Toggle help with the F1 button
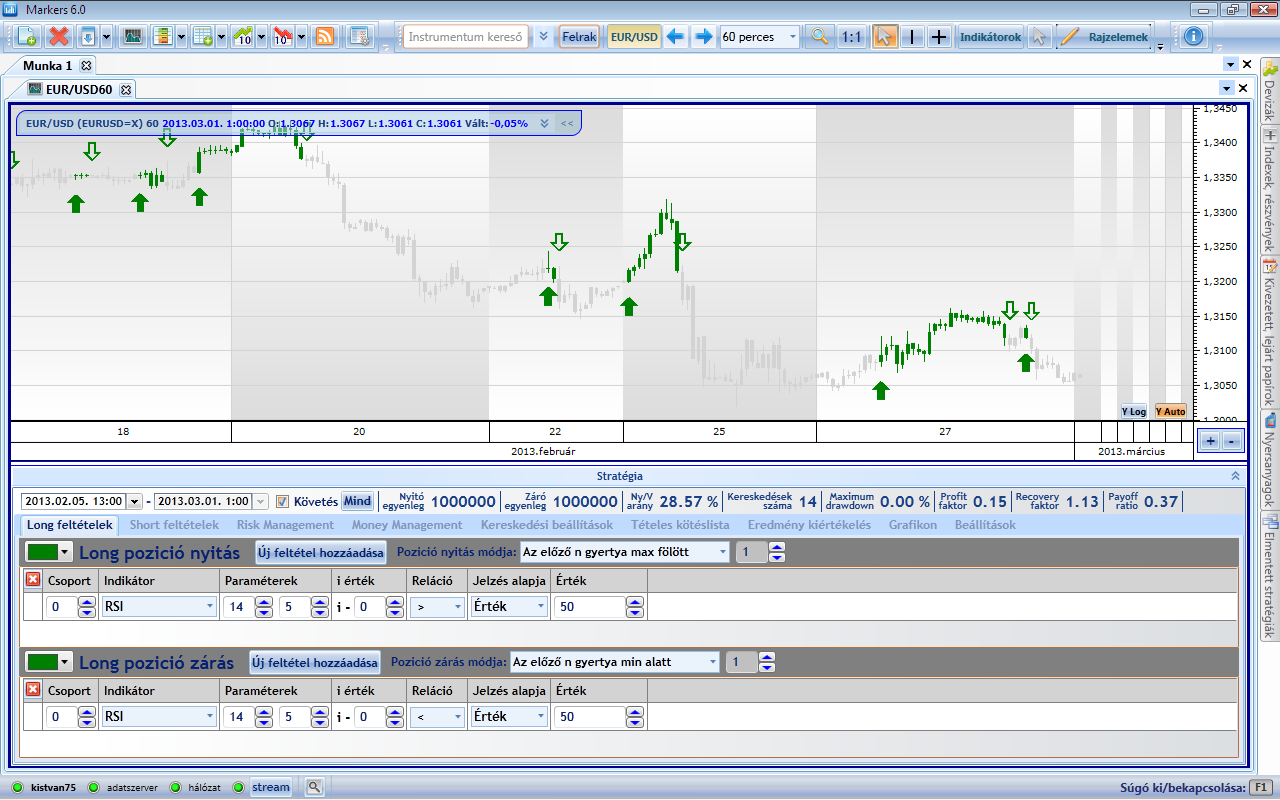Screen dimensions: 1280x800 coord(1261,787)
